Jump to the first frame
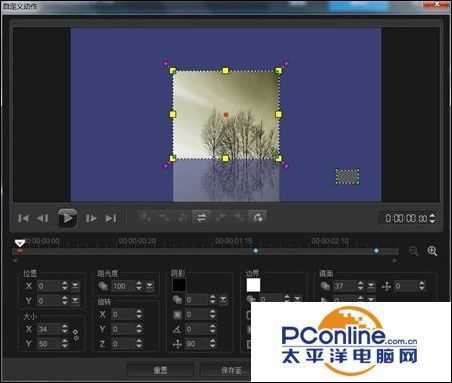 [x=23, y=218]
